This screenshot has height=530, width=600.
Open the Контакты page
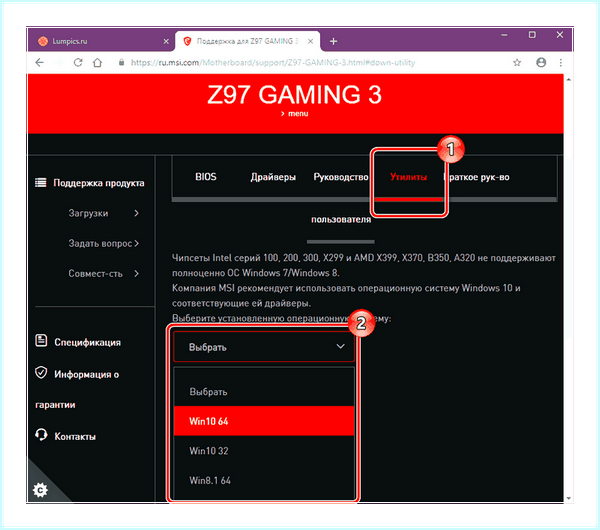(75, 437)
